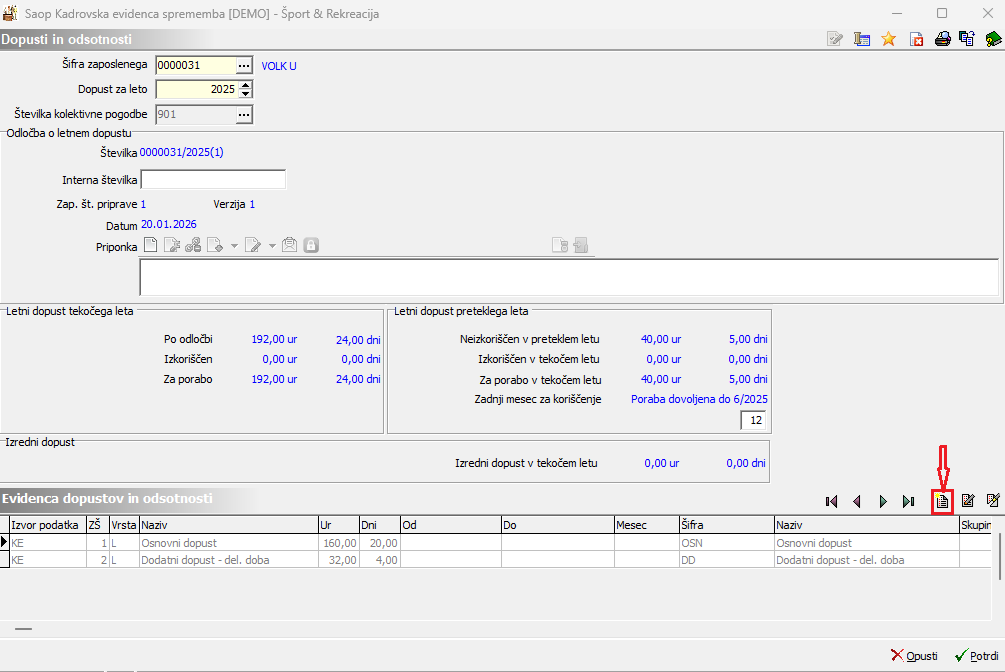
Task: Go to the last record arrow
Action: click(x=908, y=501)
